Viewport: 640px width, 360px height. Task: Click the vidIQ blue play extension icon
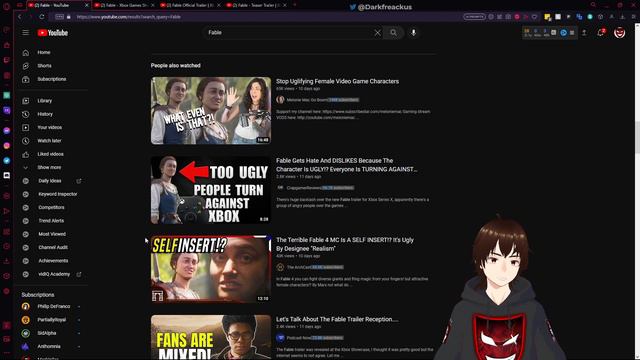click(563, 33)
